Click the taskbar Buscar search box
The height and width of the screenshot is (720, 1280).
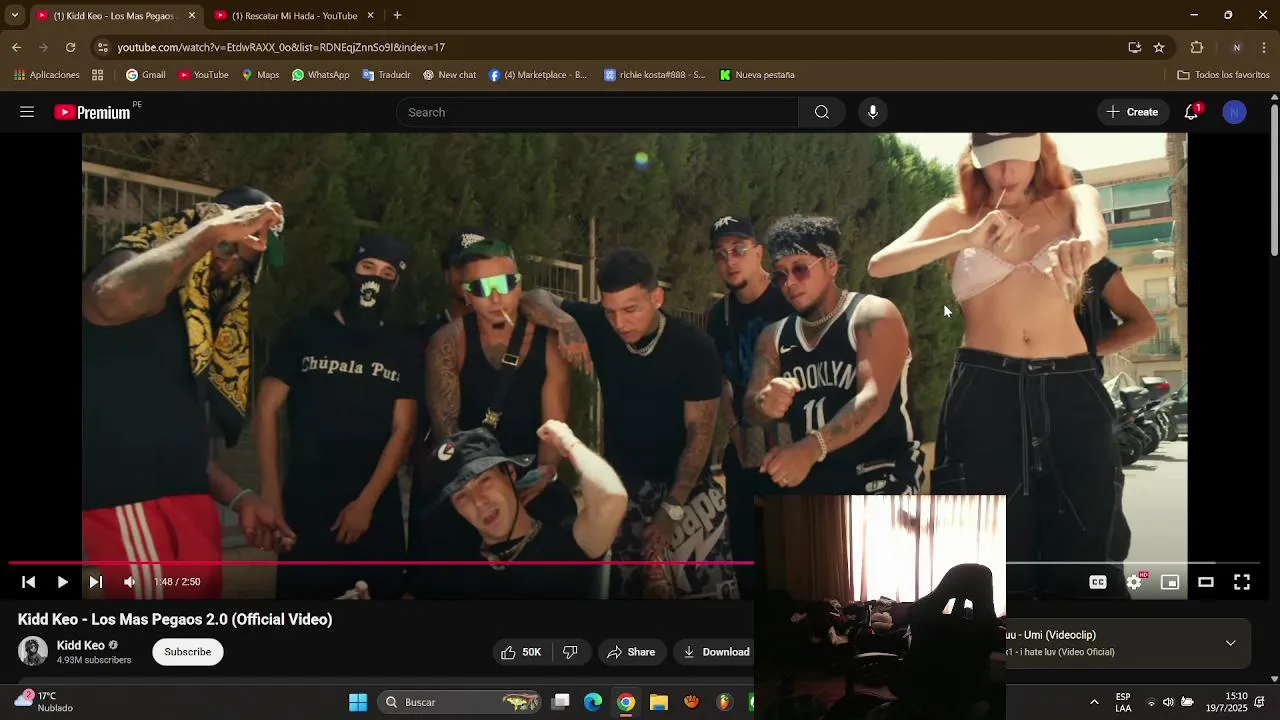[x=460, y=702]
